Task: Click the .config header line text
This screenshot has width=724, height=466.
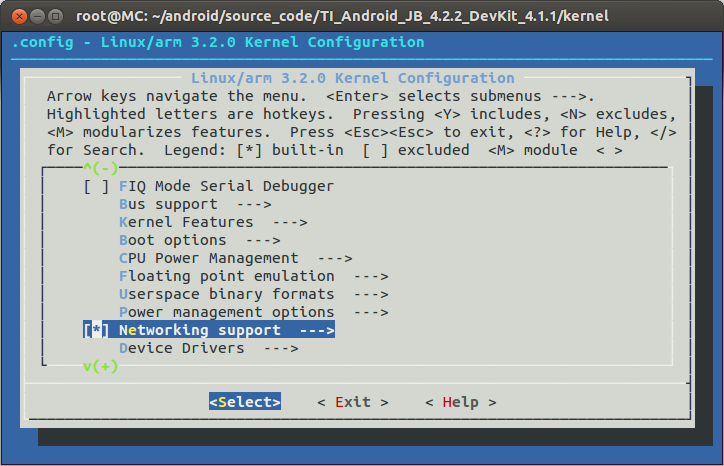Action: (x=218, y=42)
